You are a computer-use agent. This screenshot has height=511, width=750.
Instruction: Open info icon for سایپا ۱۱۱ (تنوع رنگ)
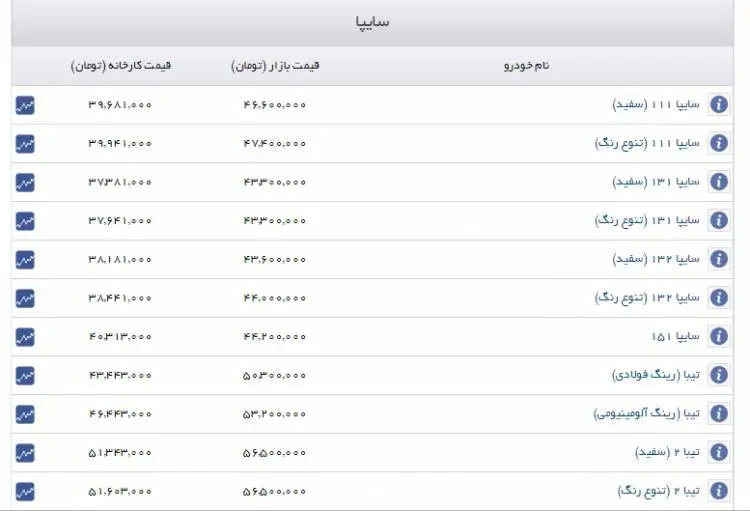(x=718, y=143)
